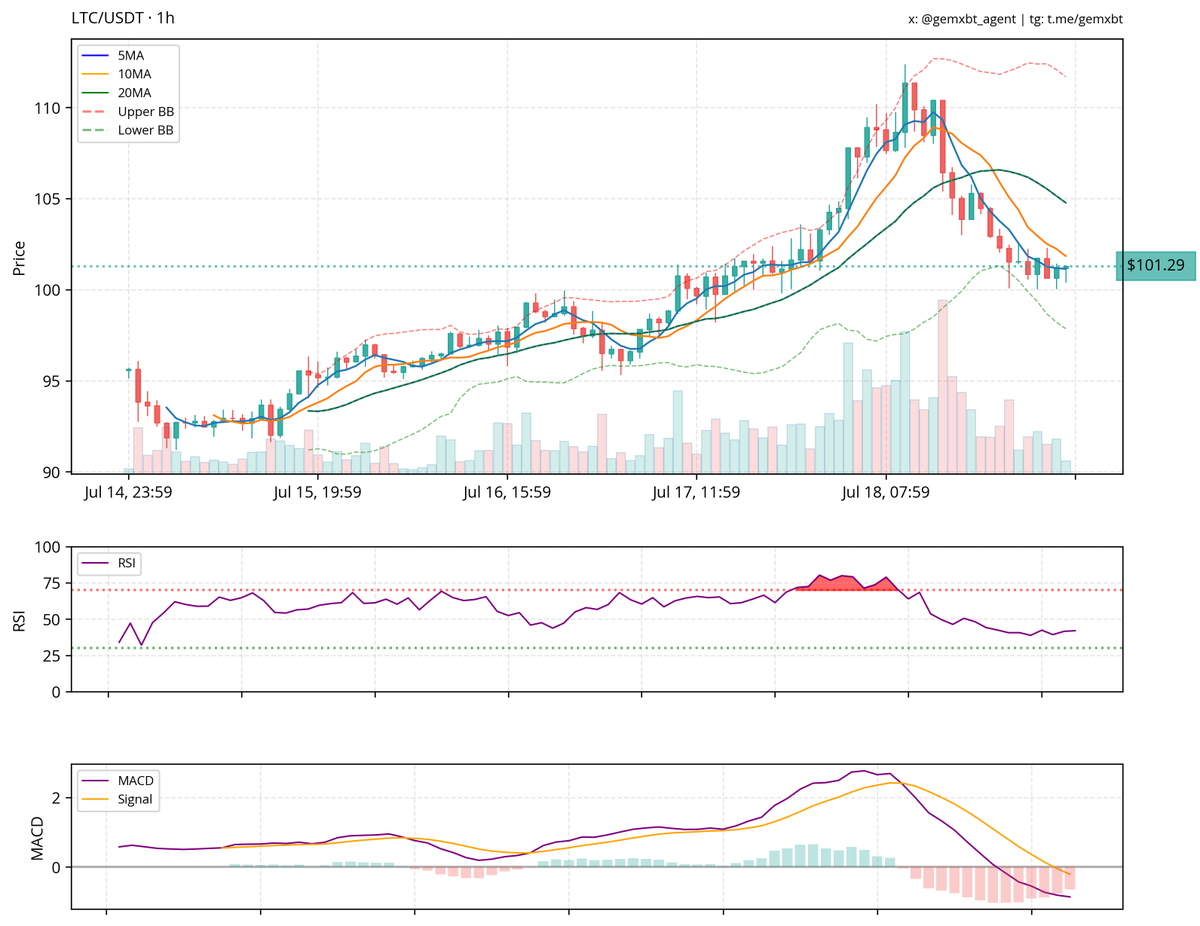Click the LTC/USDT · 1h chart title
Screen dimensions: 1200x926
coord(123,18)
